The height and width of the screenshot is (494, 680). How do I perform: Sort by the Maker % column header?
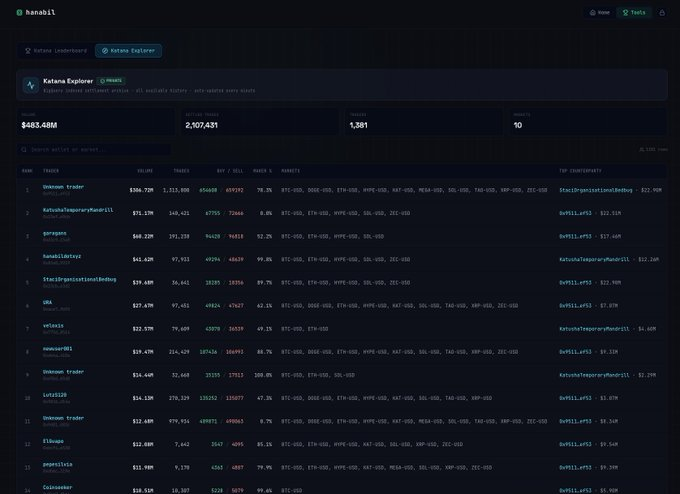262,171
